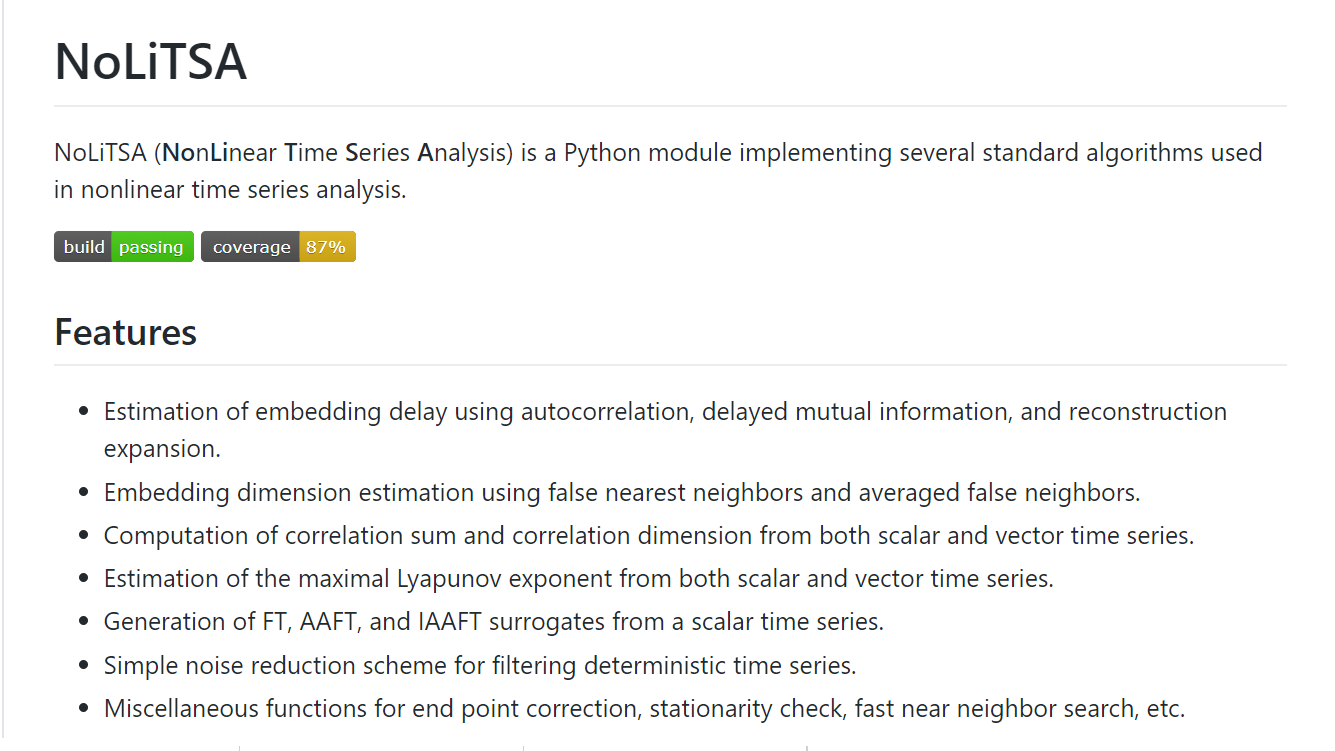The image size is (1335, 751).
Task: Click the gray 'coverage' badge label
Action: coord(250,247)
